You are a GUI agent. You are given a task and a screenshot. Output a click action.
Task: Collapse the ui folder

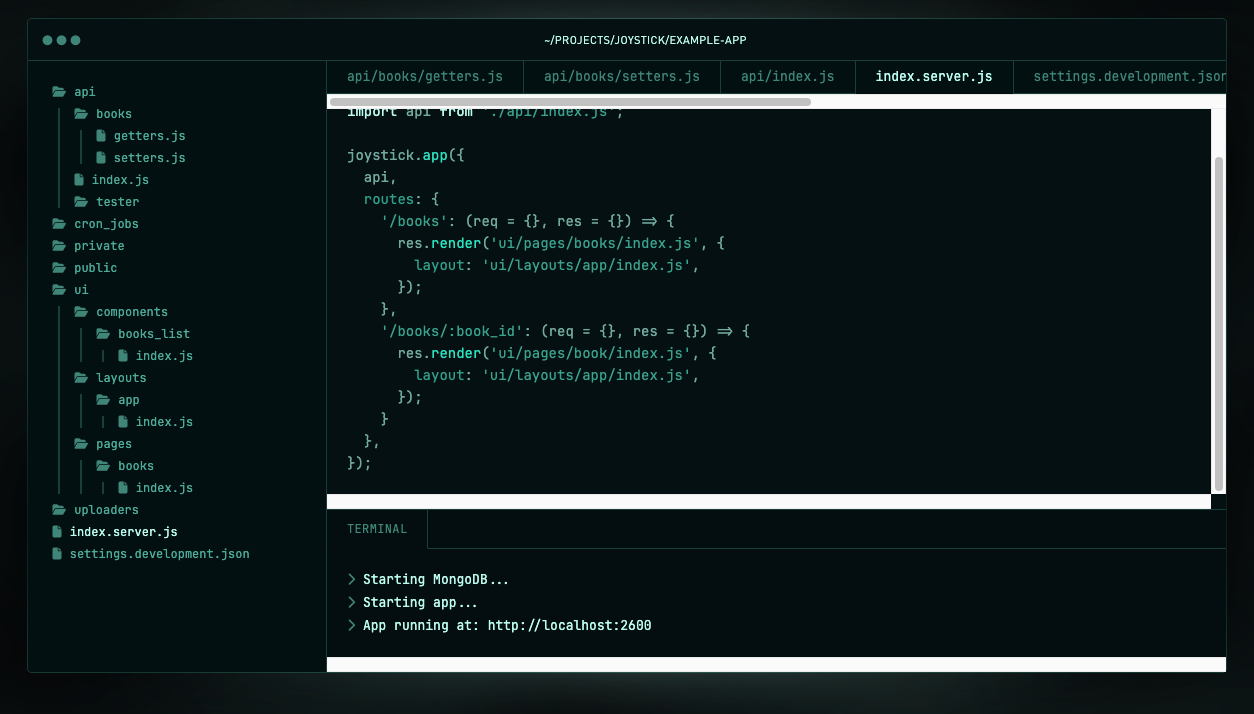pyautogui.click(x=80, y=290)
